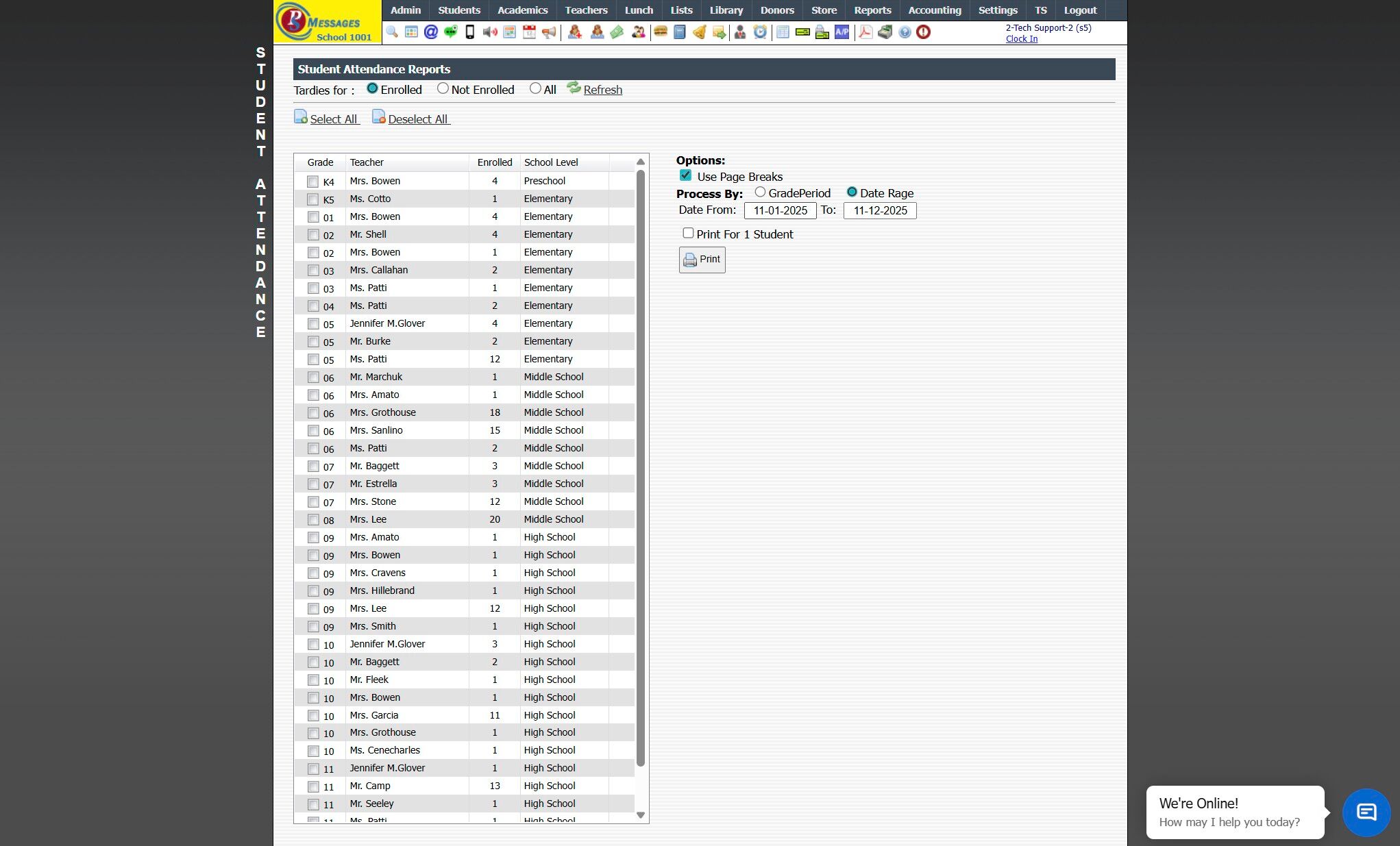
Task: Open the hamburger lunch icon
Action: click(x=661, y=32)
